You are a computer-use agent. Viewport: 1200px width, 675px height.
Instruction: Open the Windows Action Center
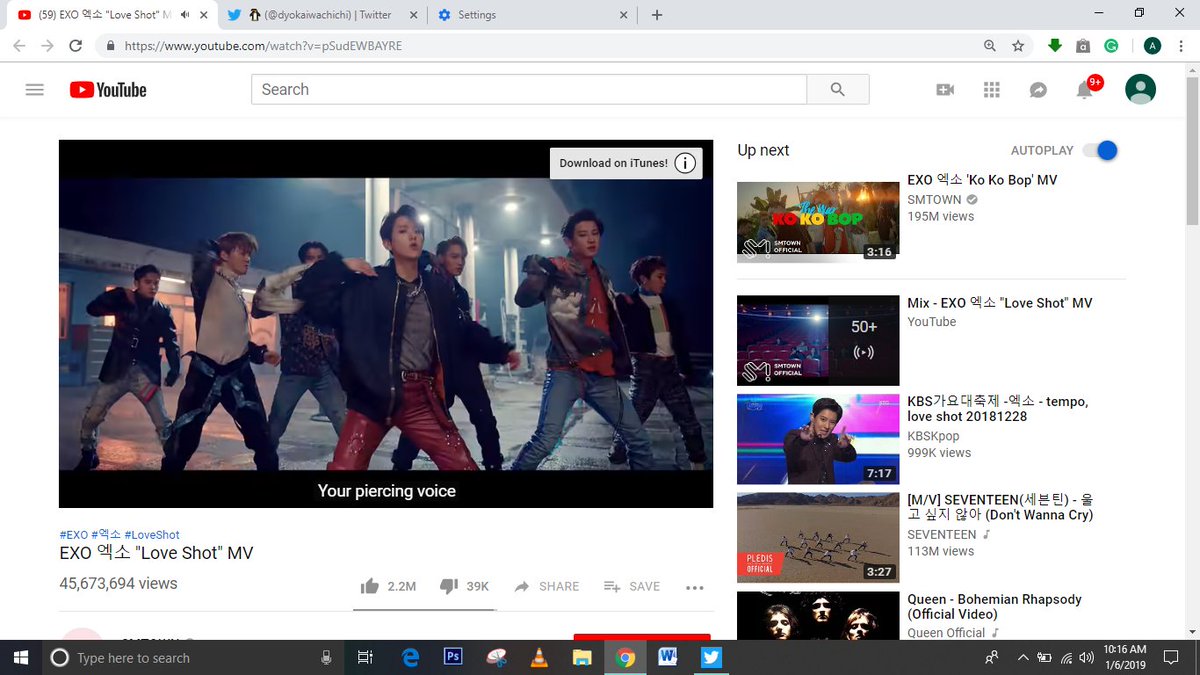coord(1171,657)
